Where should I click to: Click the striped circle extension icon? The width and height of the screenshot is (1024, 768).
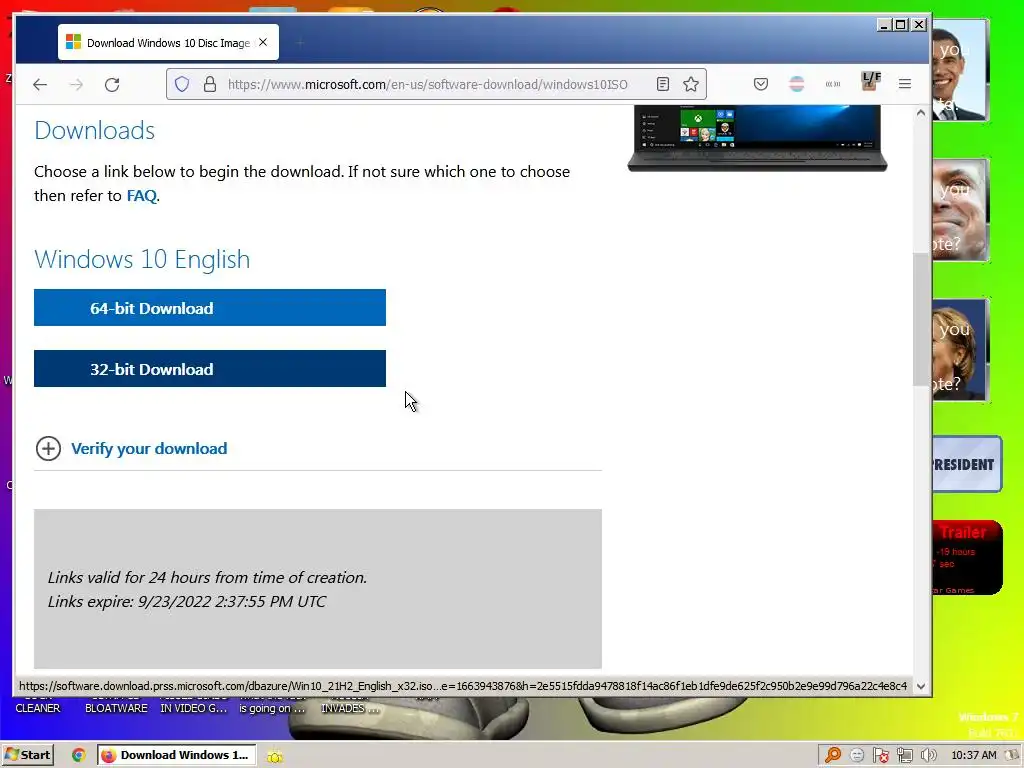click(797, 84)
